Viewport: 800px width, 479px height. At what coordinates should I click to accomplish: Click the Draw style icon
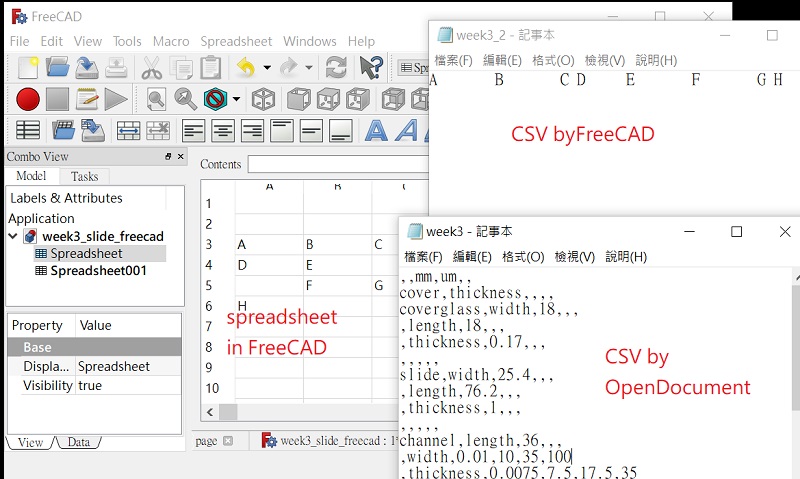click(x=215, y=99)
